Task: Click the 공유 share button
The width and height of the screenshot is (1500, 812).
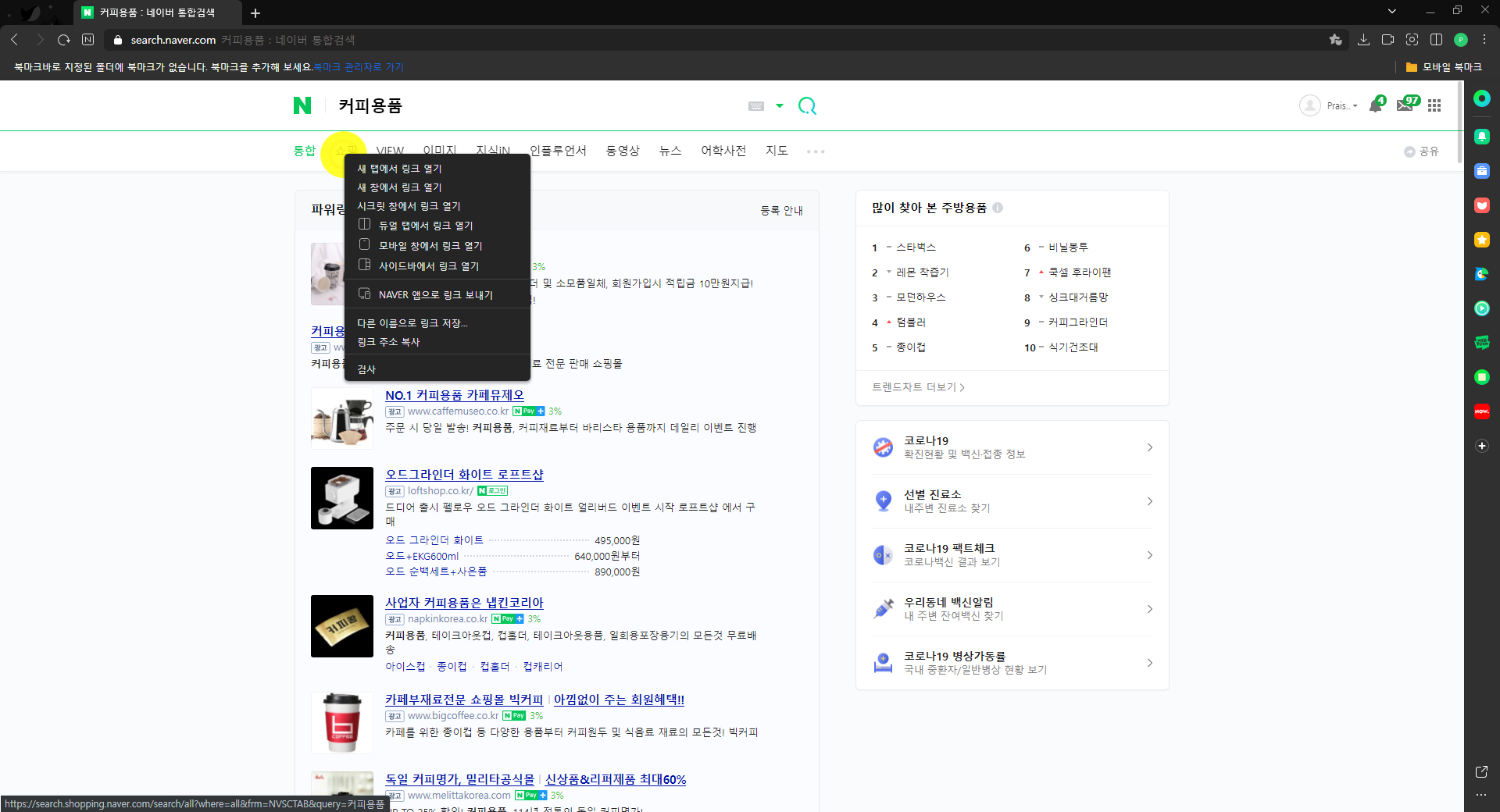Action: click(1421, 151)
